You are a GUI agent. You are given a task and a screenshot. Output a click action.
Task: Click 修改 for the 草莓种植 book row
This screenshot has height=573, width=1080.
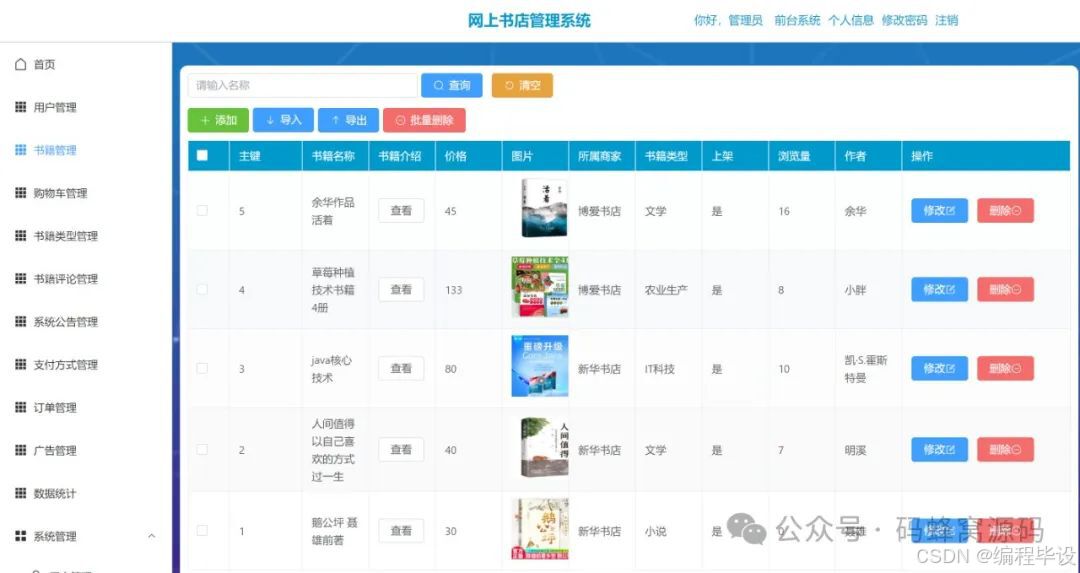tap(939, 289)
